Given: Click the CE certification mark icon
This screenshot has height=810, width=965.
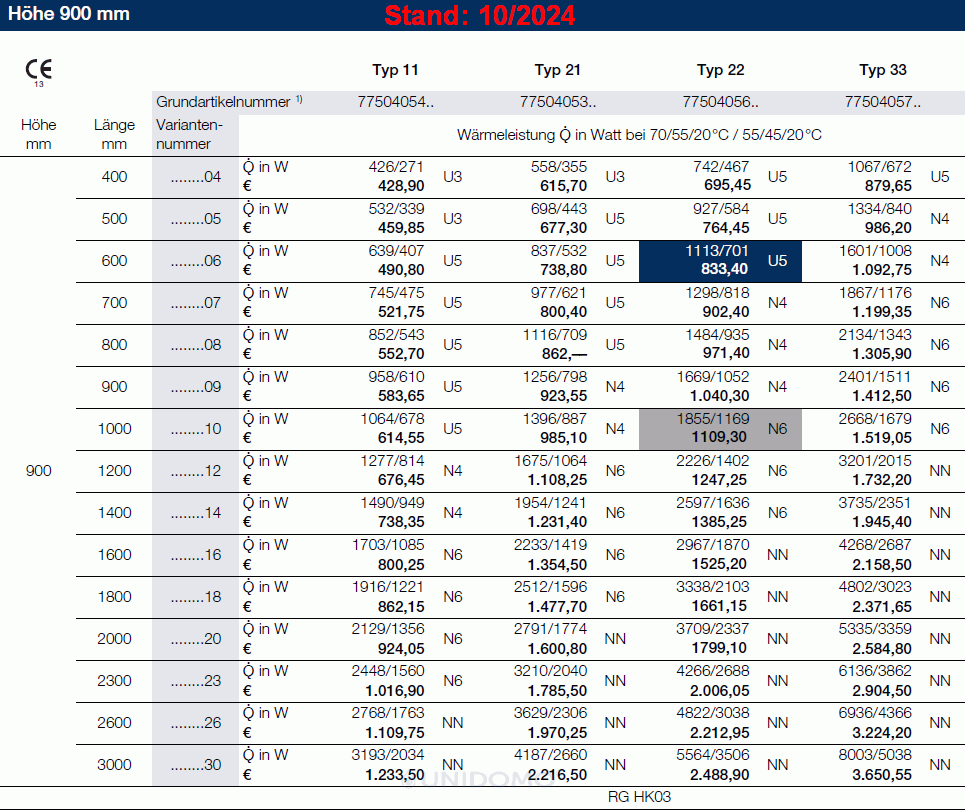Looking at the screenshot, I should [39, 70].
